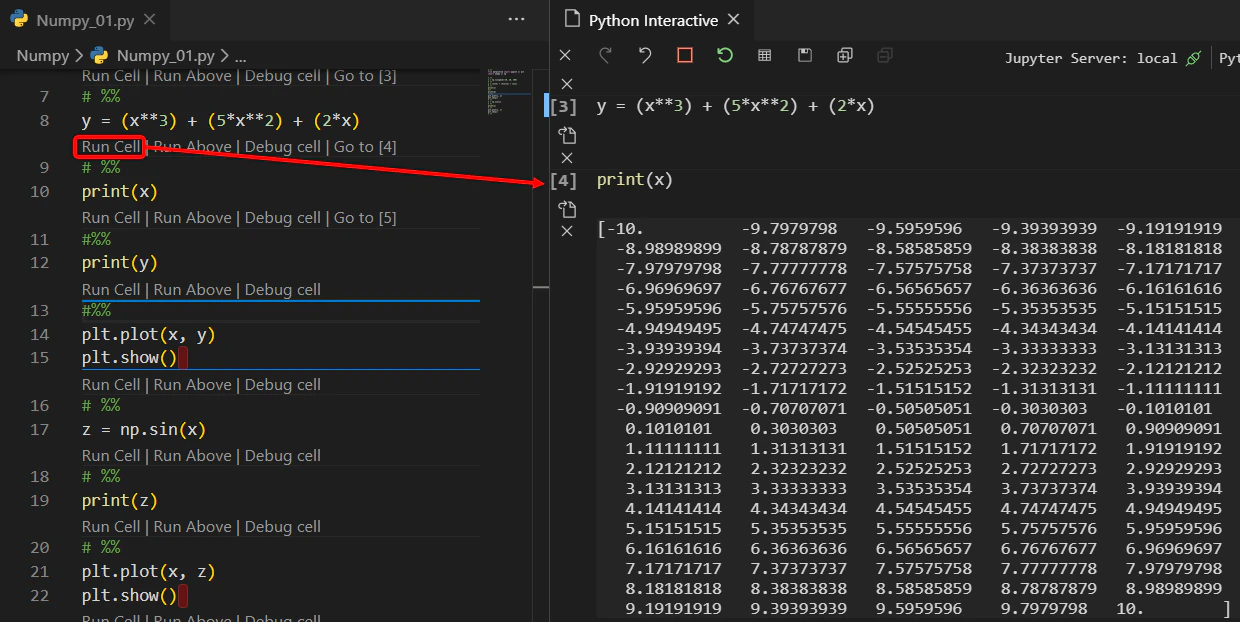Click Debug cell in the row with Go to [5]
Screen dimensions: 1240x622
tap(283, 218)
